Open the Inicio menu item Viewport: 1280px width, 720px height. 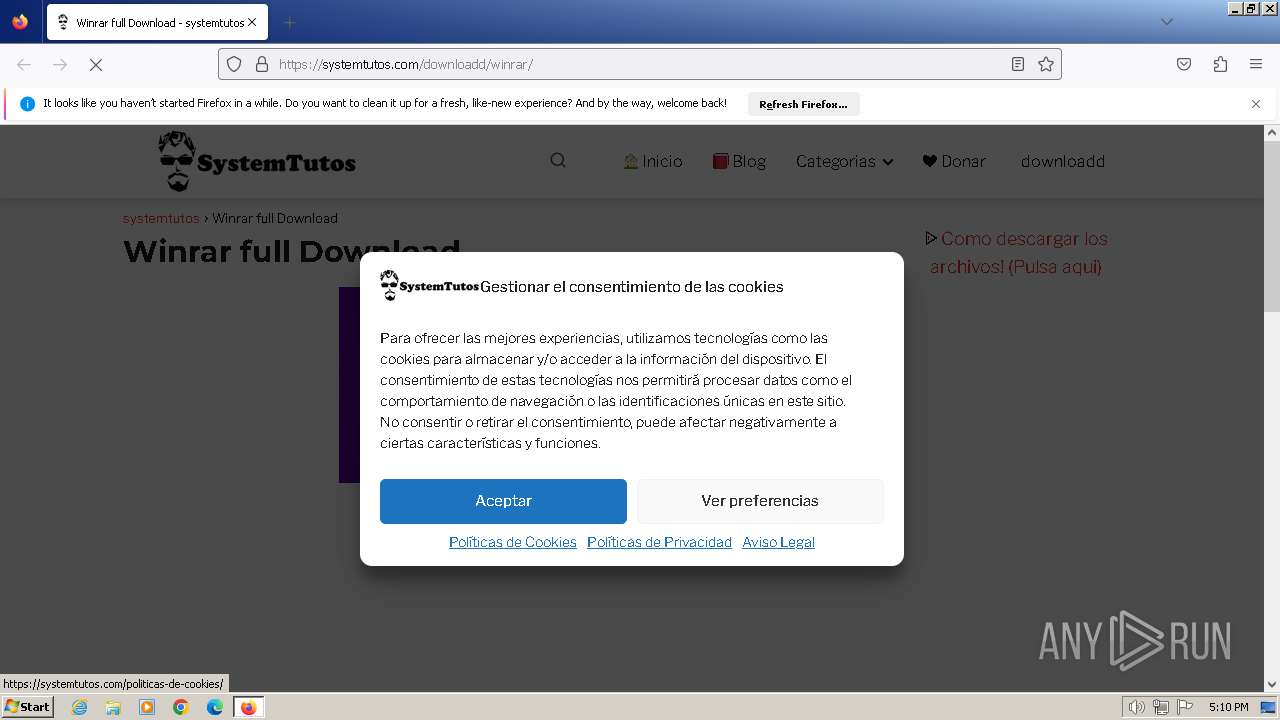tap(652, 161)
